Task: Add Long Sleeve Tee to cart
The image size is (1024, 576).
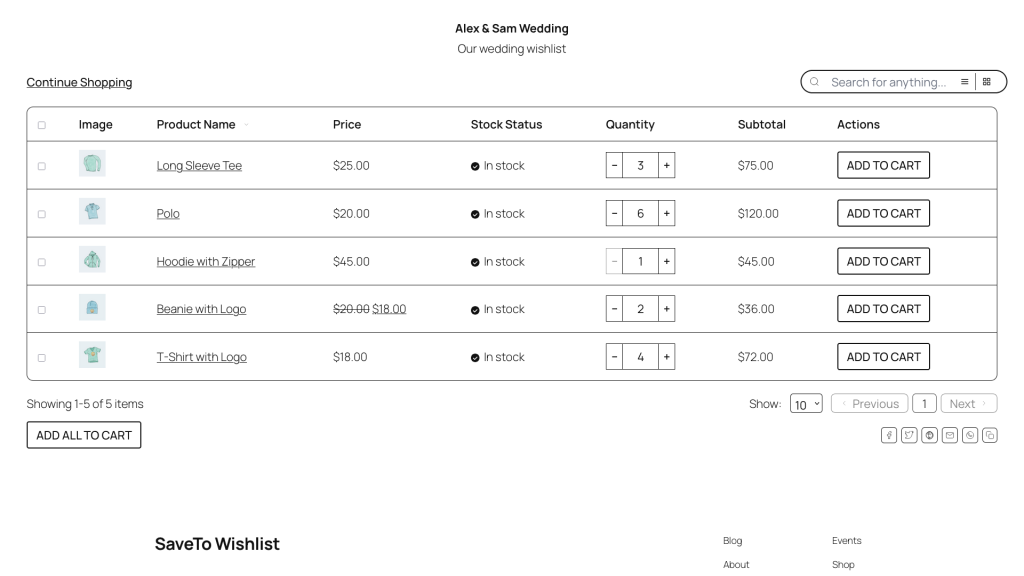Action: click(x=883, y=166)
